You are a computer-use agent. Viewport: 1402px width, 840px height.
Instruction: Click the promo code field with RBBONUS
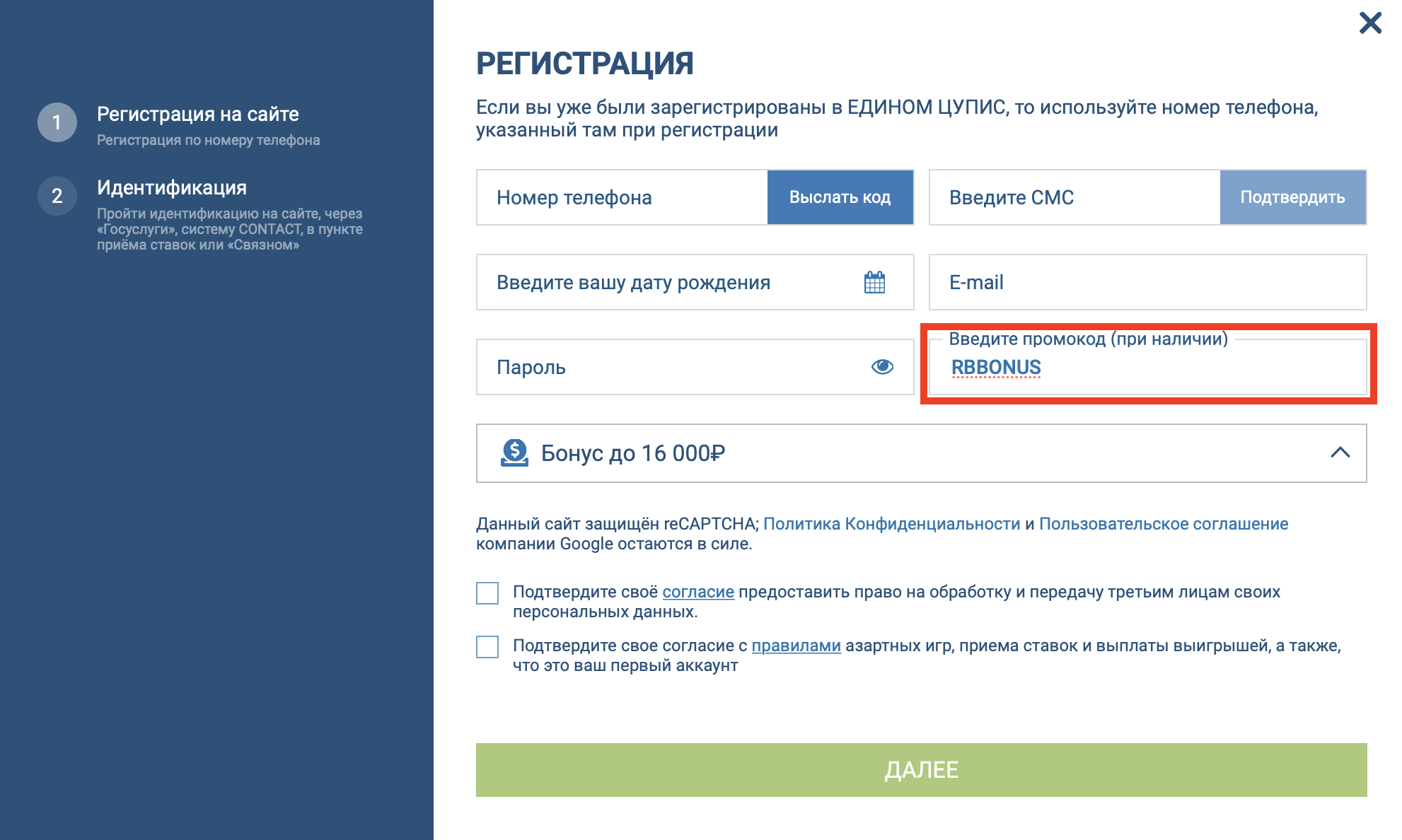tap(1148, 367)
